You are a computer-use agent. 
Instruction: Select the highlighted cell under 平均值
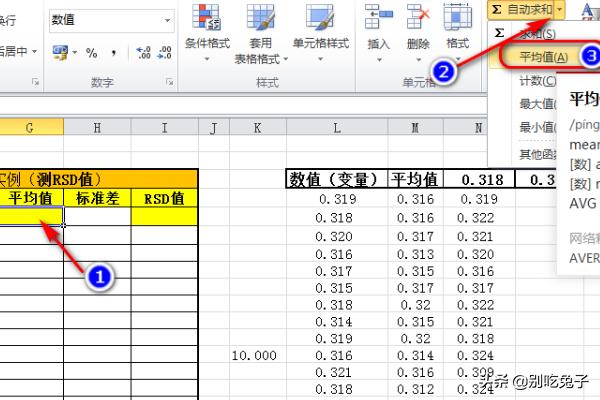[x=31, y=216]
